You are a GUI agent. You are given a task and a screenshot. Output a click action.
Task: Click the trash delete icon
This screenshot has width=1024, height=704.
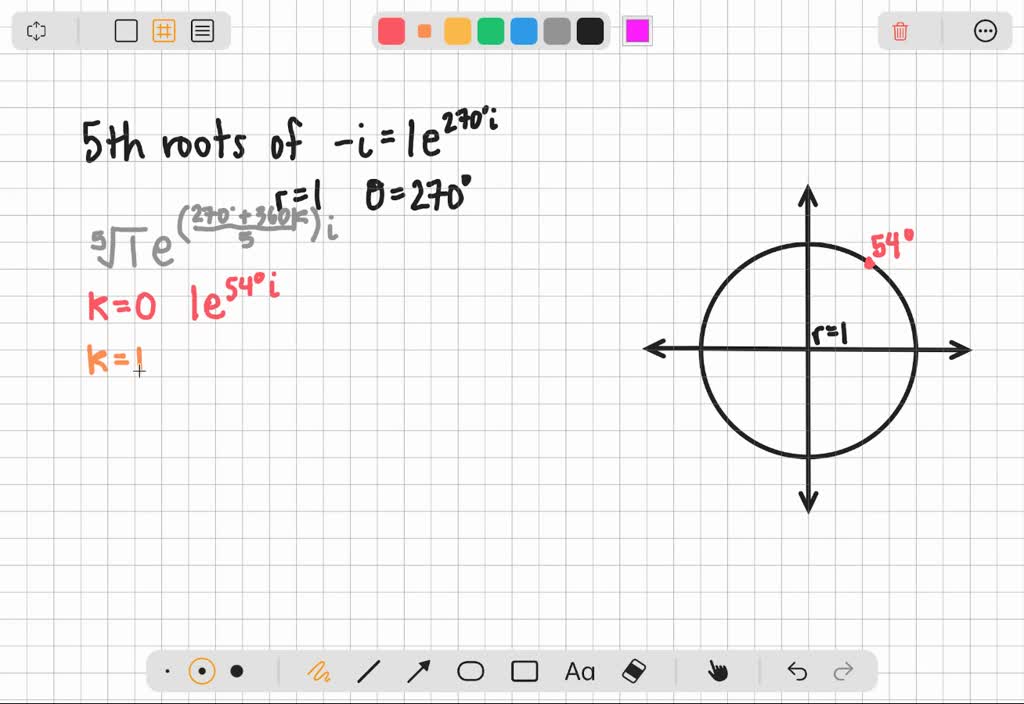[x=899, y=31]
